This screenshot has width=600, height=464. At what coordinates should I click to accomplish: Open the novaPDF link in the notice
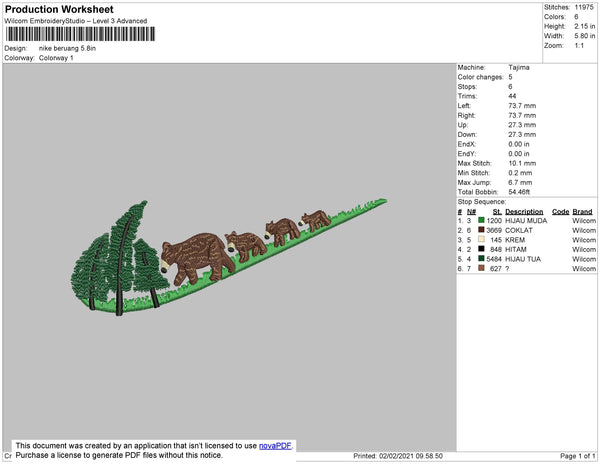coord(276,445)
